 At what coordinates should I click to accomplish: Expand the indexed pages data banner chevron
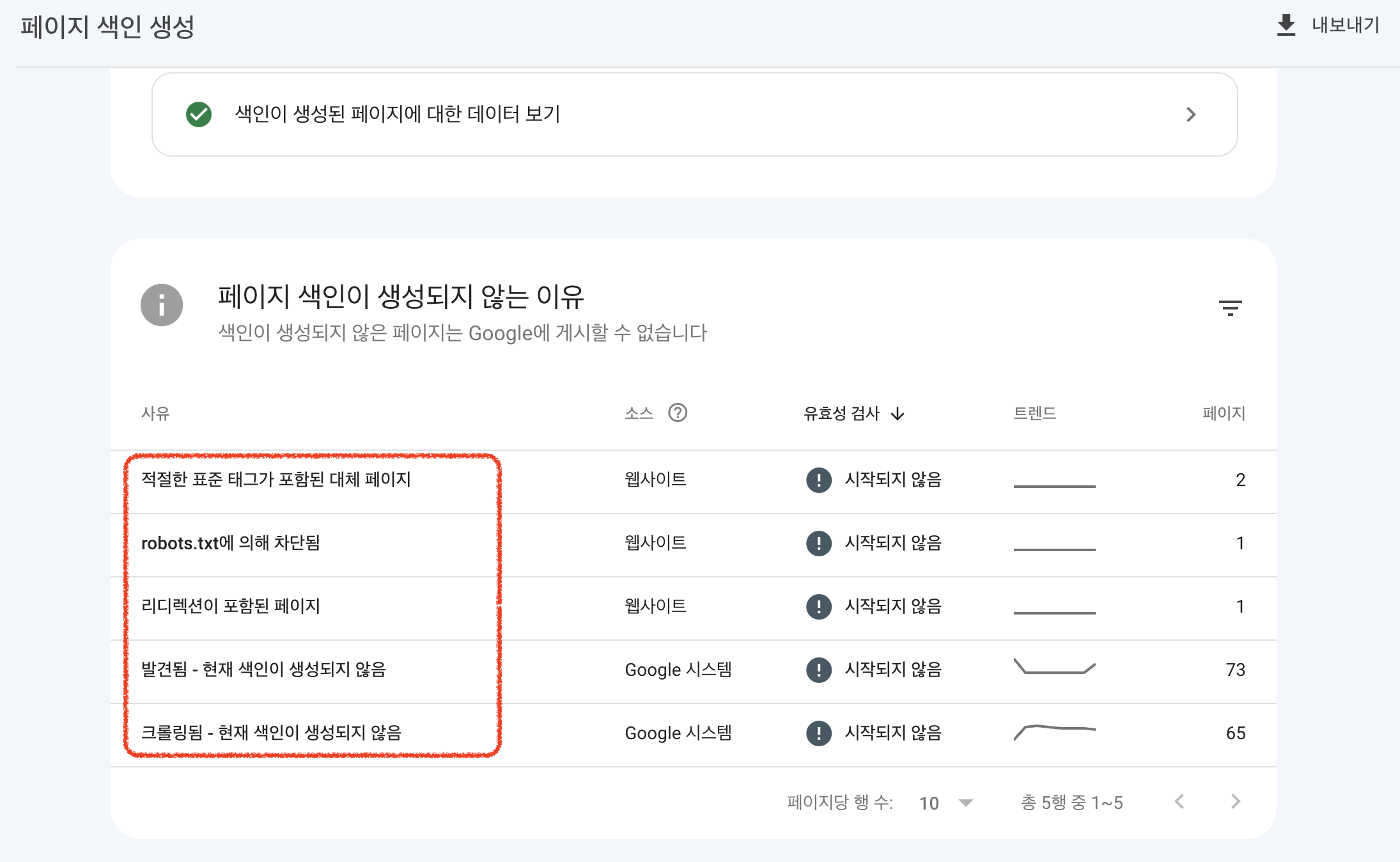pos(1190,114)
